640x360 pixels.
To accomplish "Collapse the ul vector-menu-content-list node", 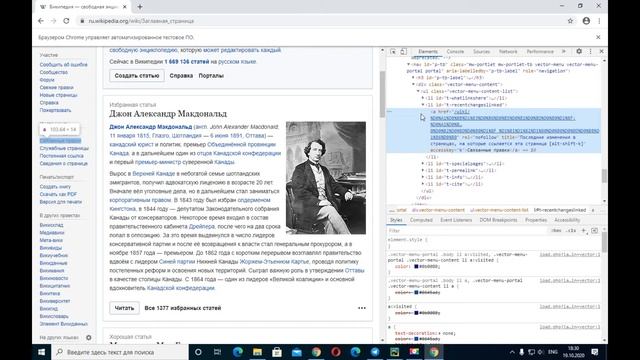I will pyautogui.click(x=418, y=91).
